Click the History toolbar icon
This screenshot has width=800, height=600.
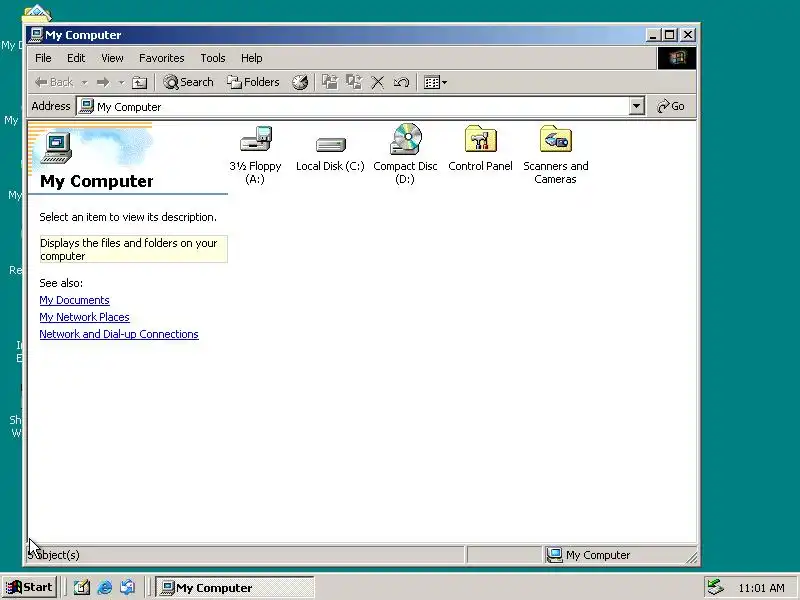click(x=300, y=82)
